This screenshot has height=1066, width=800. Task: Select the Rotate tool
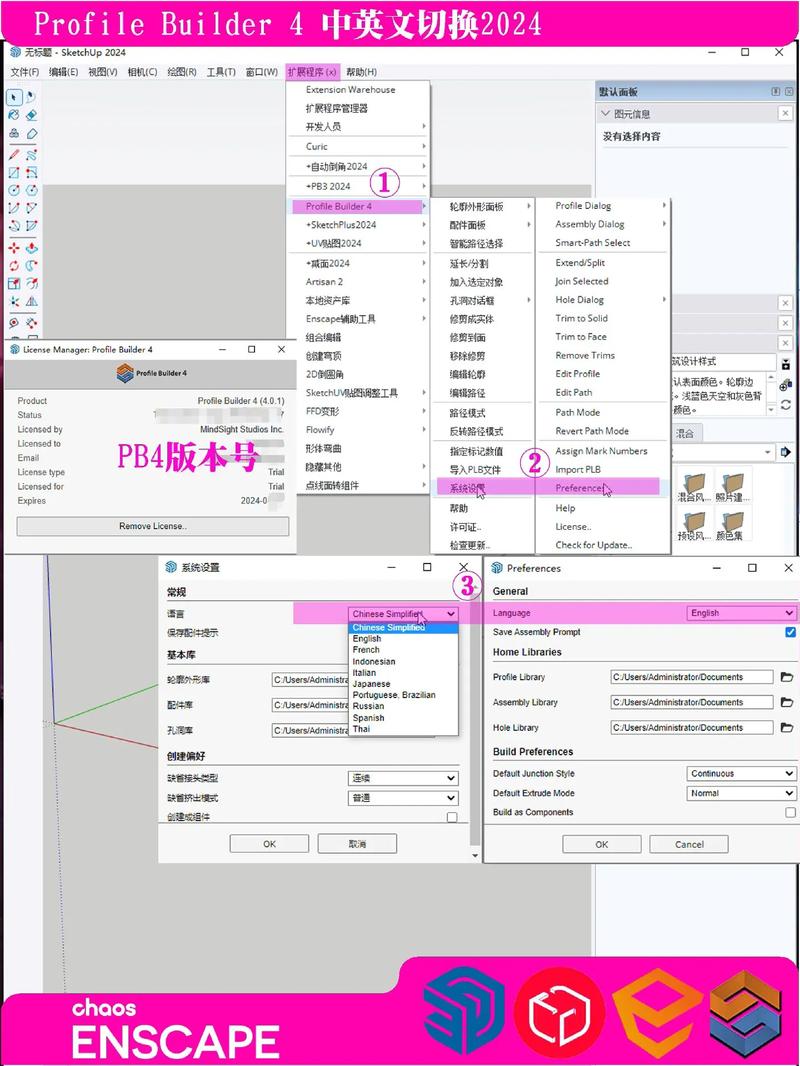click(14, 266)
